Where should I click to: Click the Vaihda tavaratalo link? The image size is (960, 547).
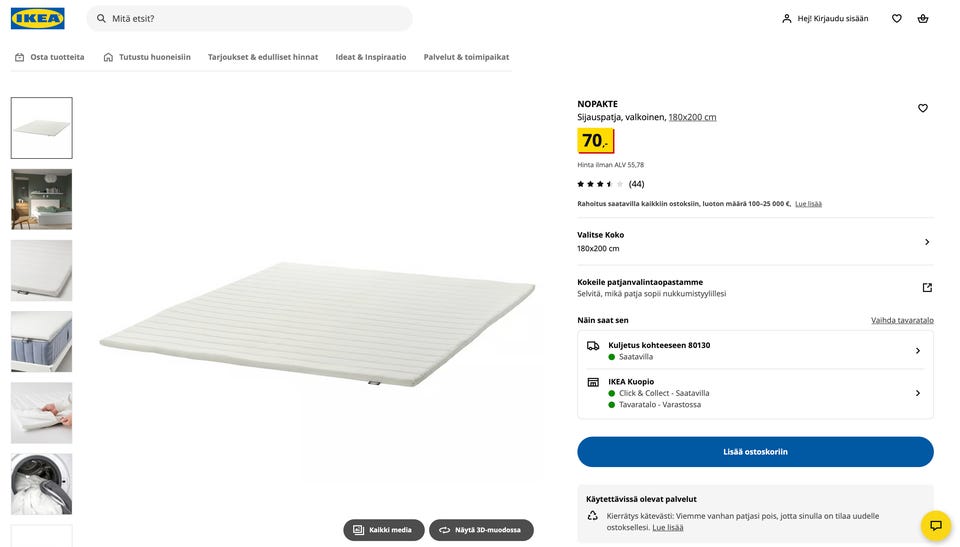[902, 320]
